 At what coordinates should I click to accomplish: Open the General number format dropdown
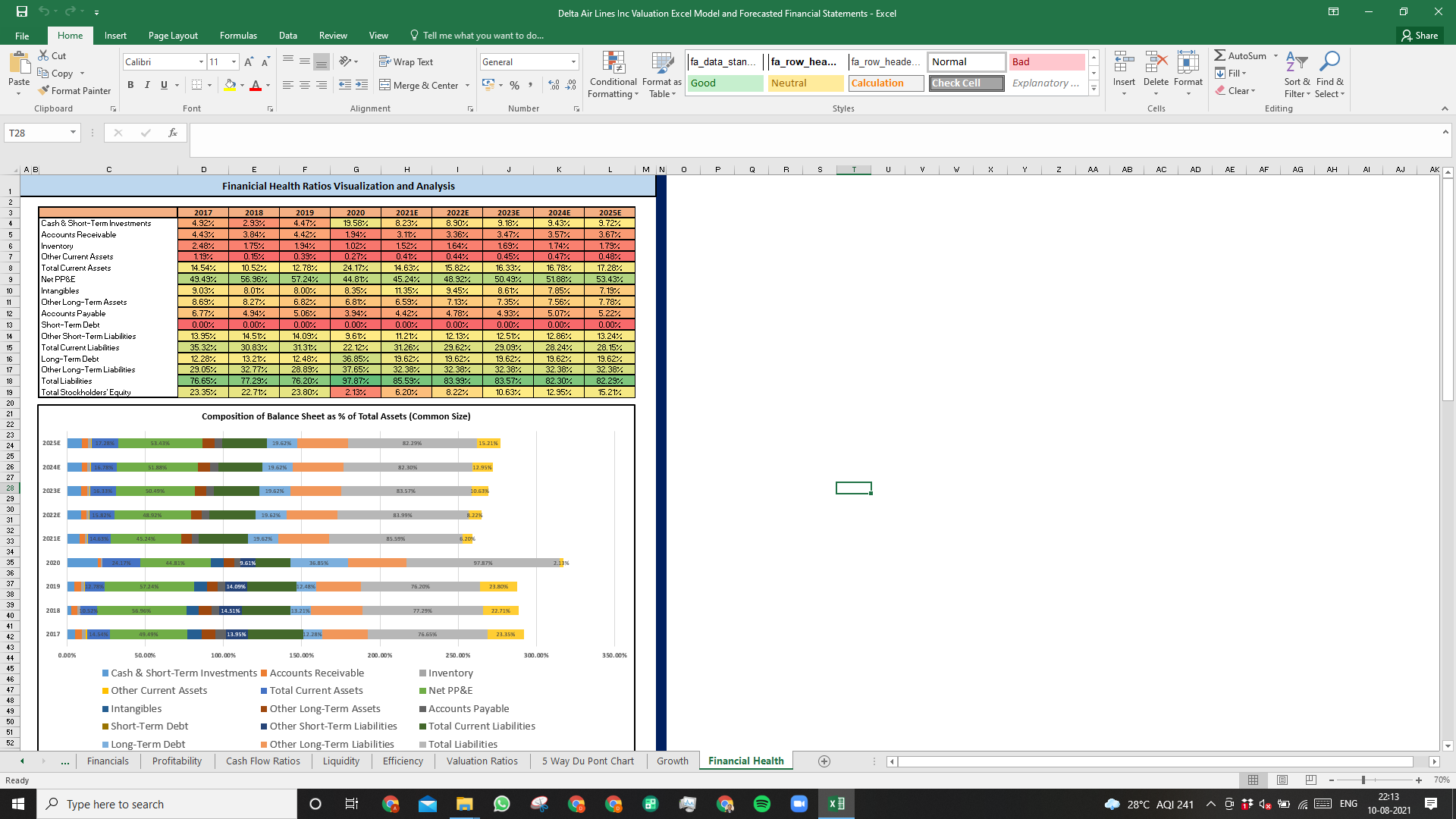coord(573,61)
